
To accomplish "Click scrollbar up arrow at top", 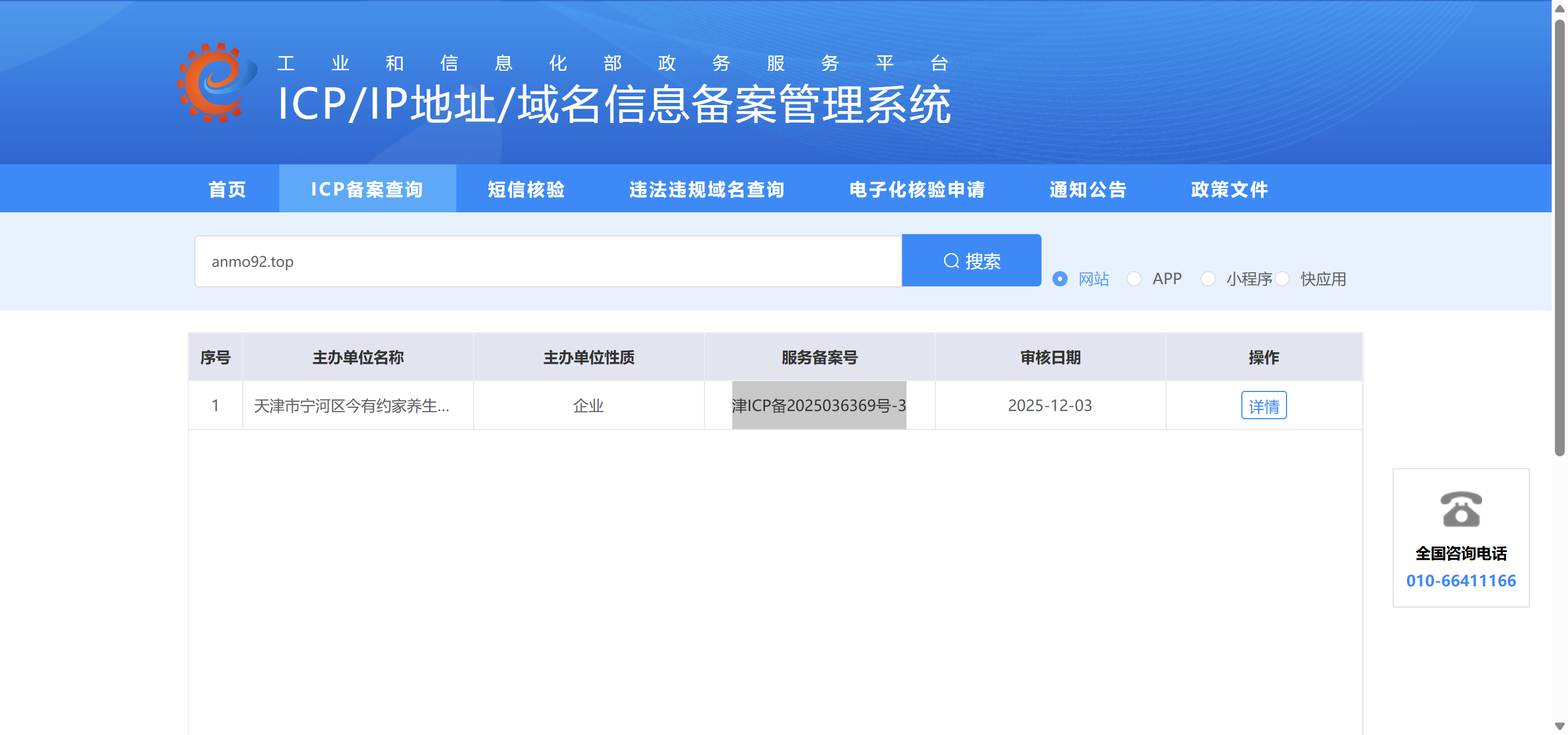I will (x=1559, y=9).
